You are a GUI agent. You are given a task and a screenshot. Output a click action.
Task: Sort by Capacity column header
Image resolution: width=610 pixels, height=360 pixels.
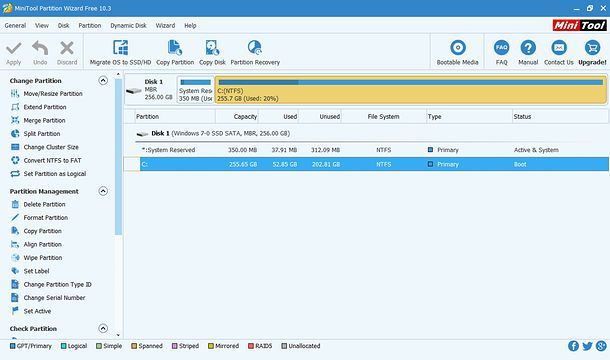click(x=237, y=116)
